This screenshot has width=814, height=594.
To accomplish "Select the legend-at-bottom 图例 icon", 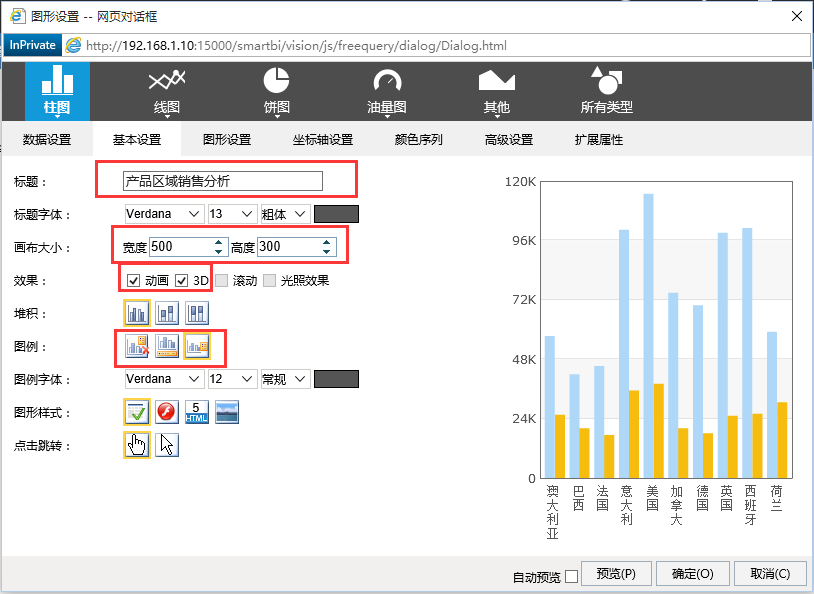I will point(167,346).
